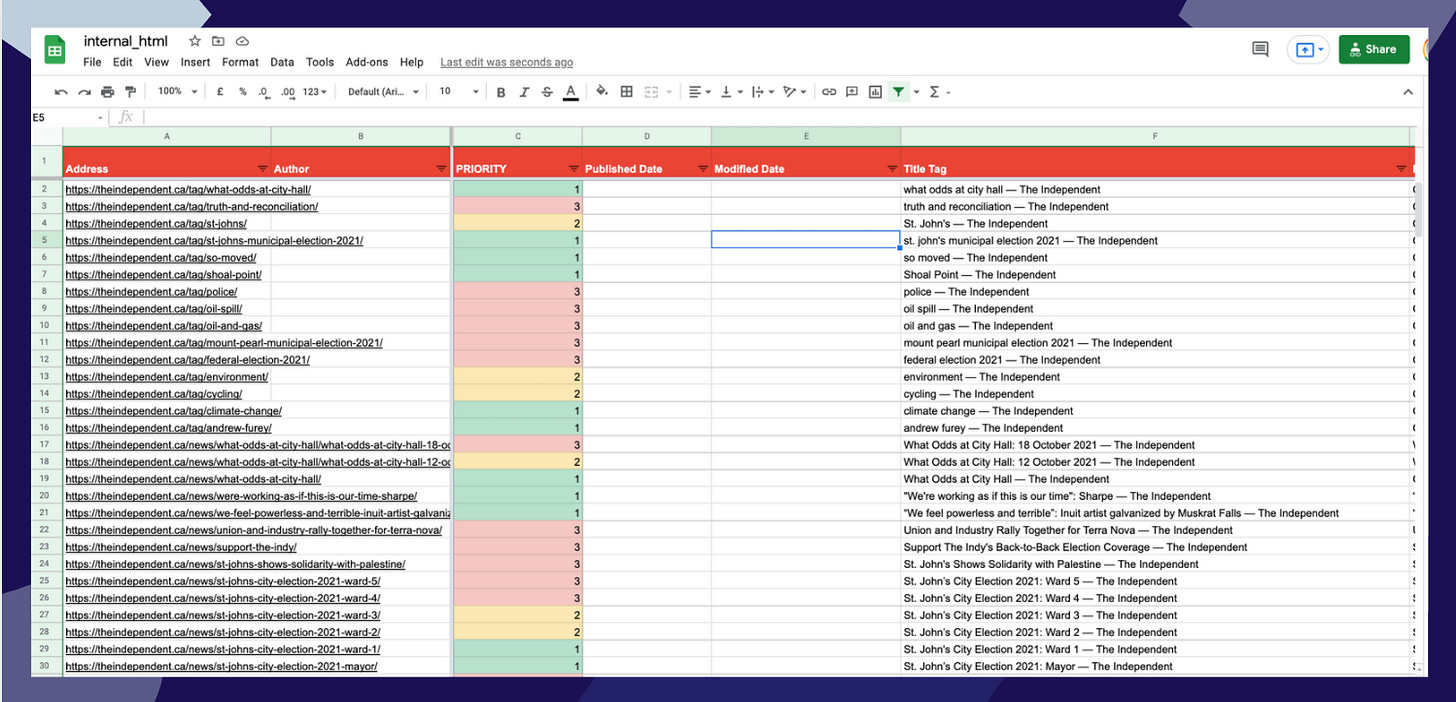
Task: Open the text color picker
Action: pos(570,92)
